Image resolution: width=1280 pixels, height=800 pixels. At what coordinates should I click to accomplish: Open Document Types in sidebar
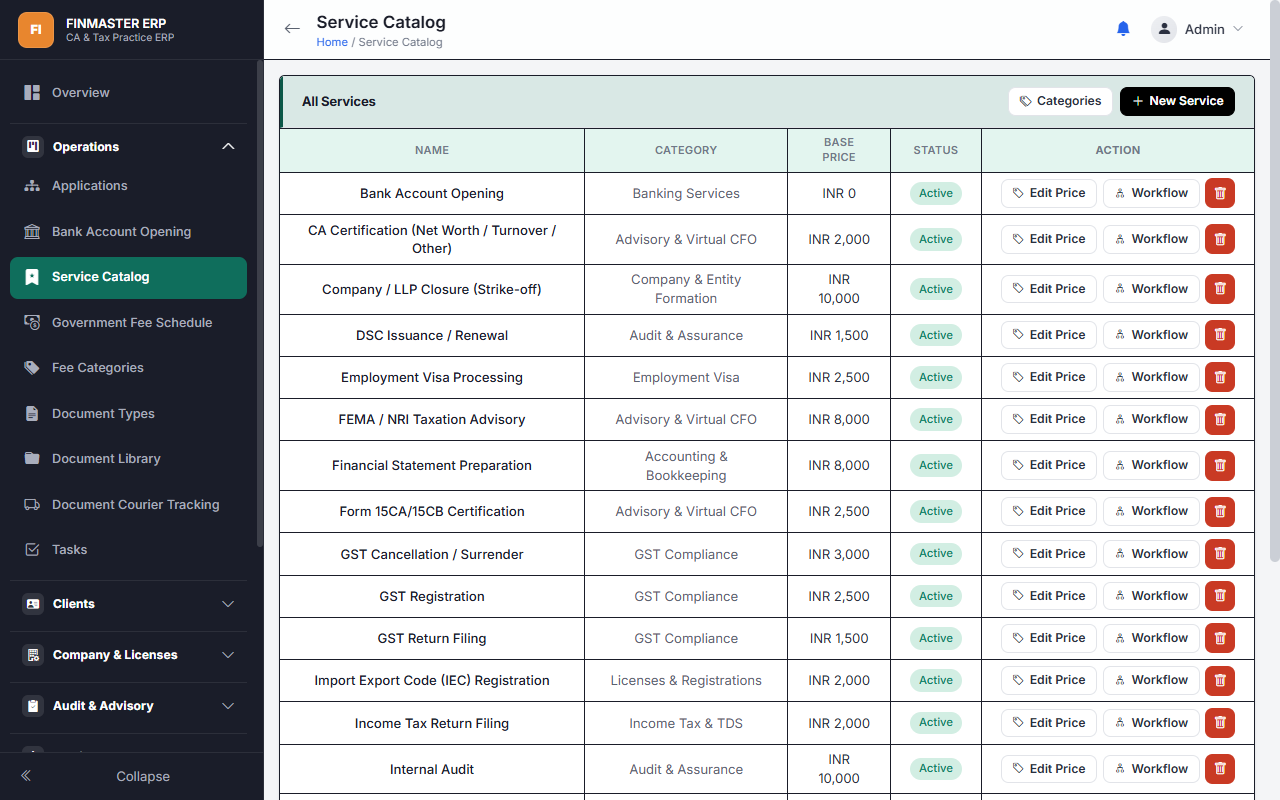click(128, 413)
